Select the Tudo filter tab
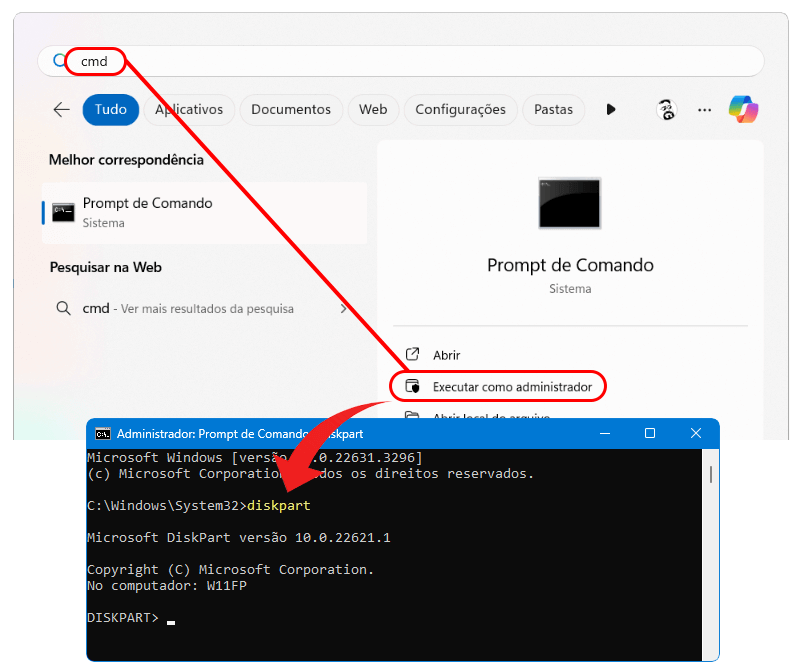This screenshot has width=805, height=672. 110,109
